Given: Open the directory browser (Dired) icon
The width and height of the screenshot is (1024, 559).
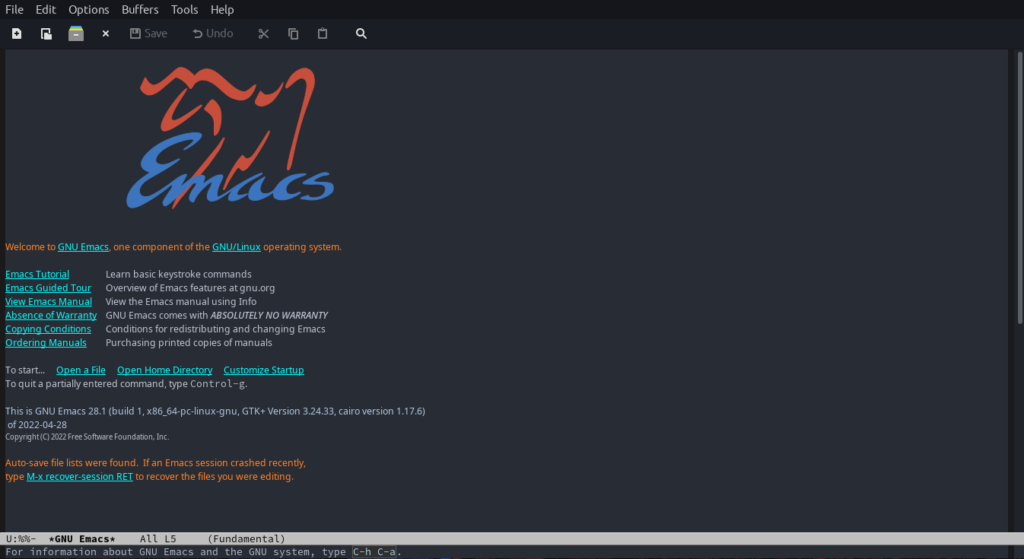Looking at the screenshot, I should 76,33.
